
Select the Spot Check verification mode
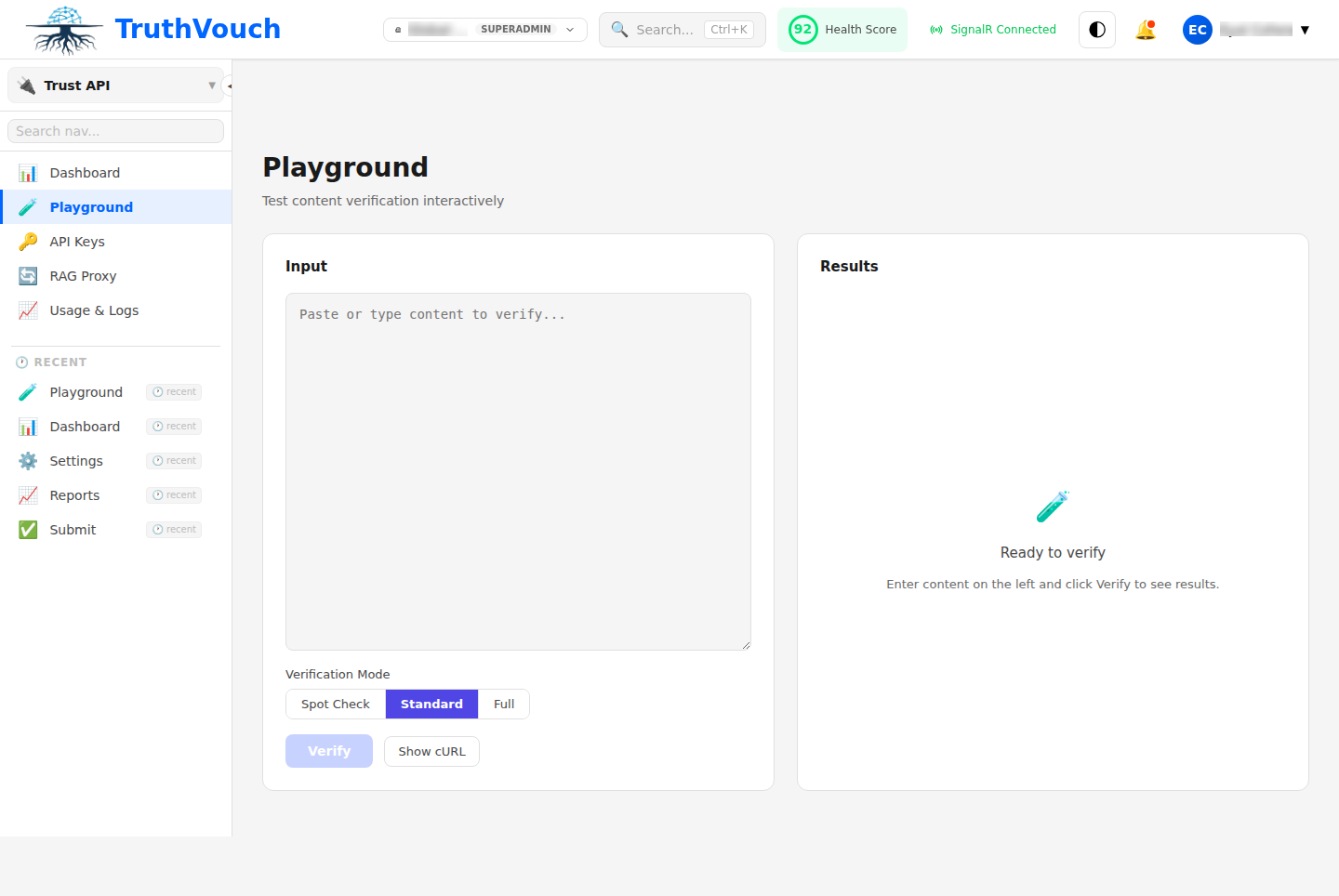(336, 704)
